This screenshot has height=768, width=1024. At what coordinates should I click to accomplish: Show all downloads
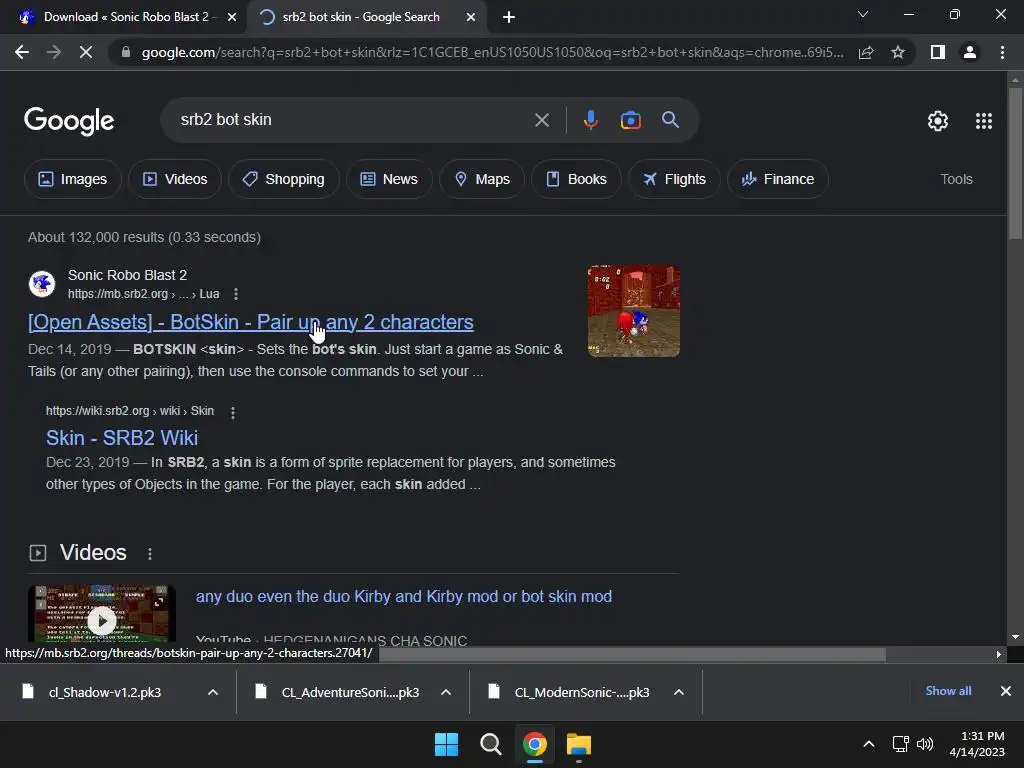948,691
